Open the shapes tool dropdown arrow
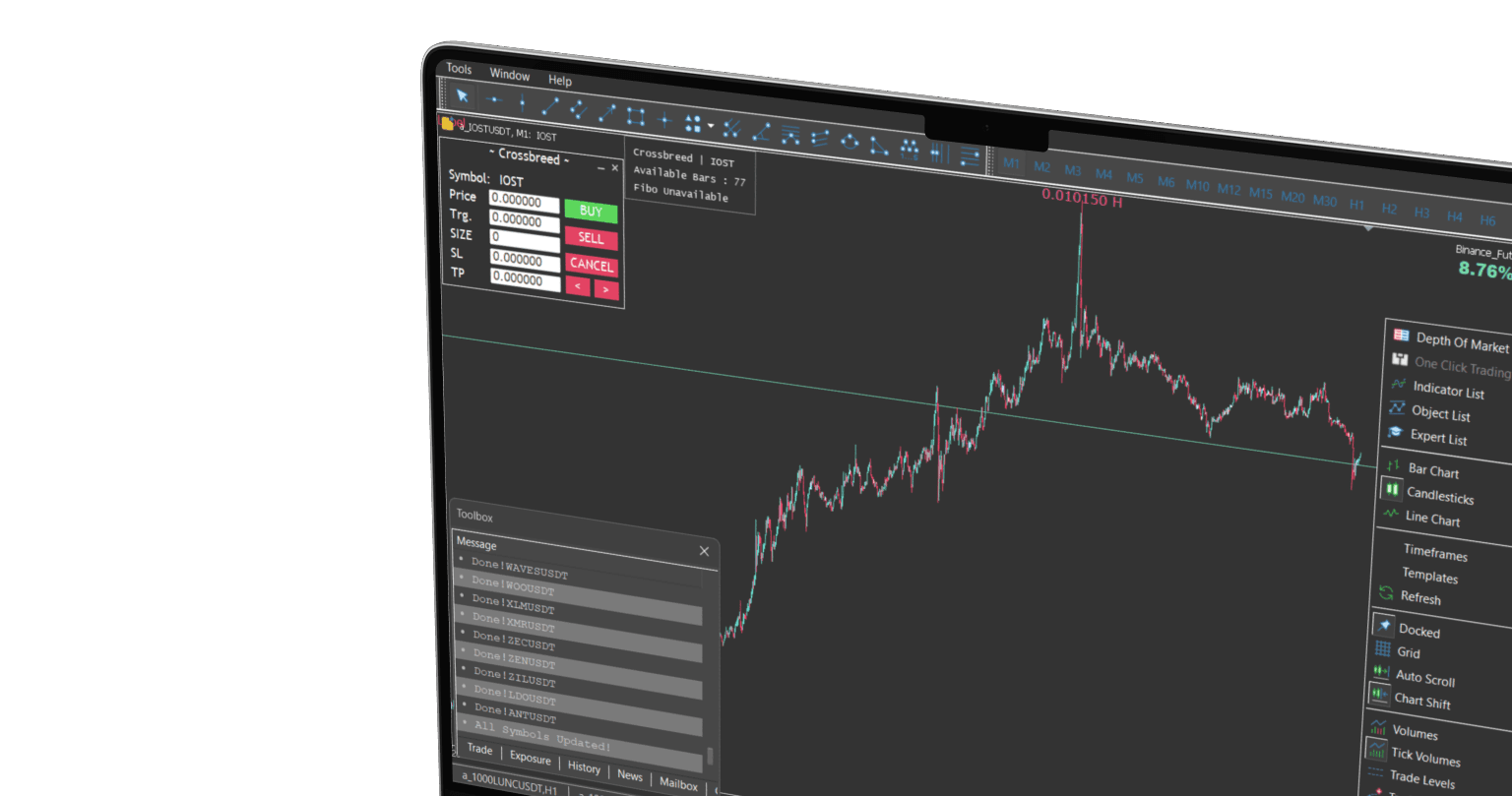 click(x=711, y=126)
